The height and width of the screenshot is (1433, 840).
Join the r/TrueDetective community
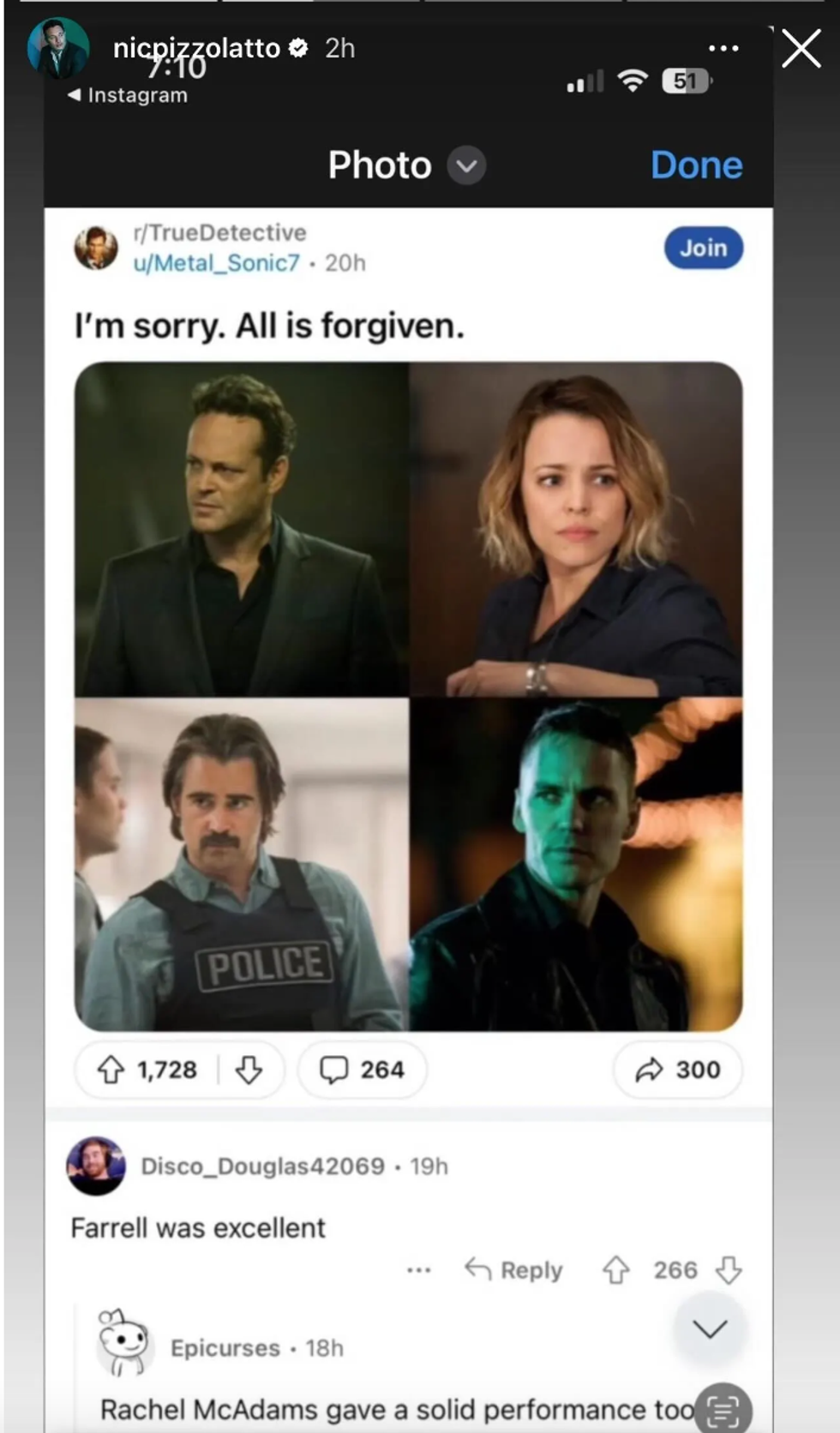704,248
